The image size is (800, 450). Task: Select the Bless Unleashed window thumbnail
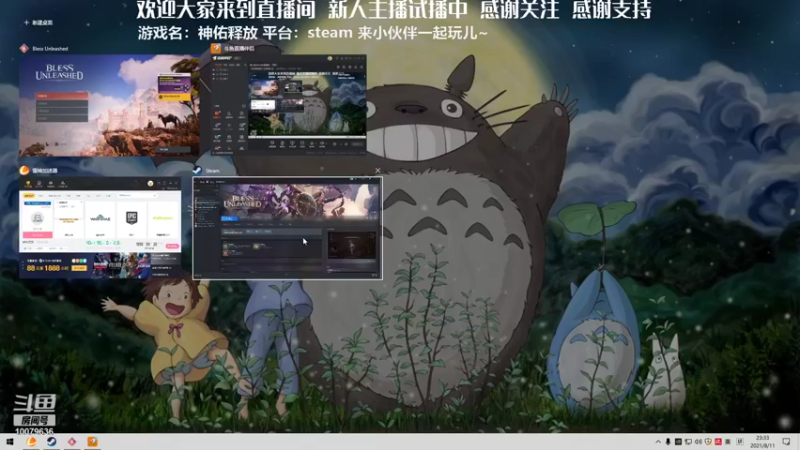pos(109,105)
